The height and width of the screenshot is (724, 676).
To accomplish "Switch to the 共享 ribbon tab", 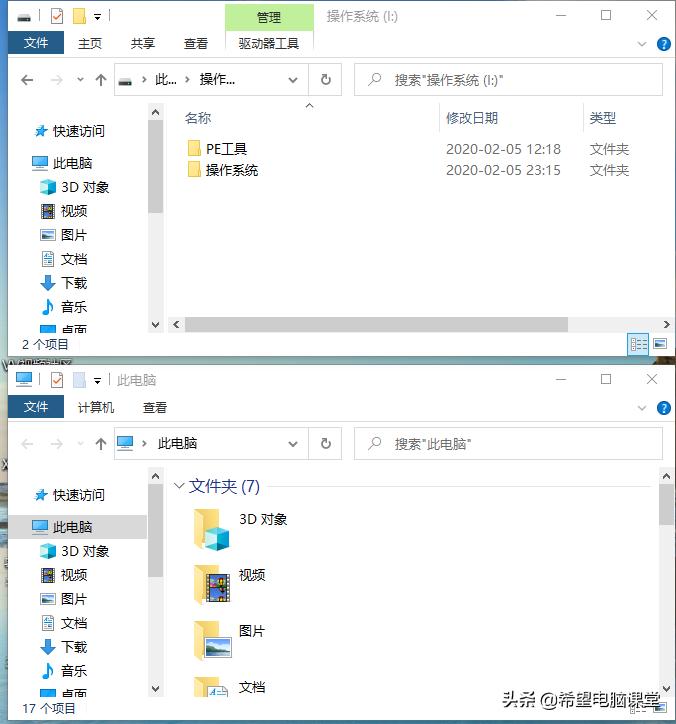I will pos(143,43).
